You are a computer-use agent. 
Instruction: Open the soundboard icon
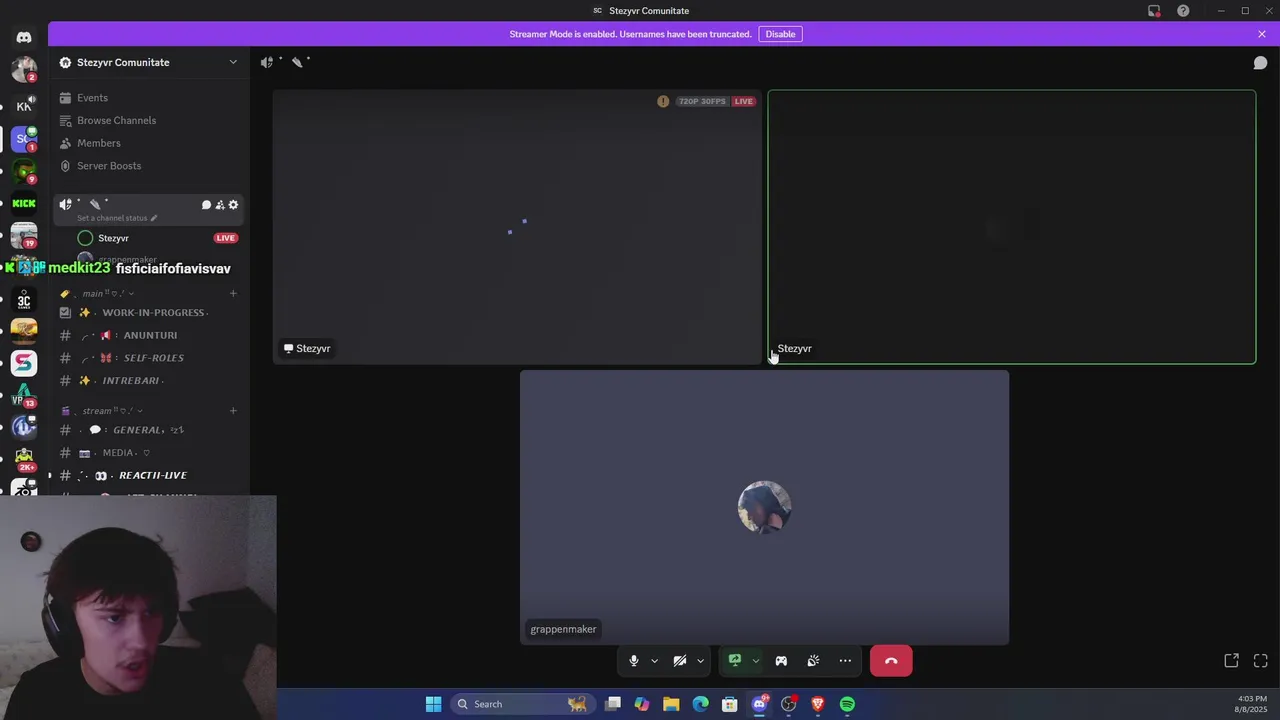point(813,661)
